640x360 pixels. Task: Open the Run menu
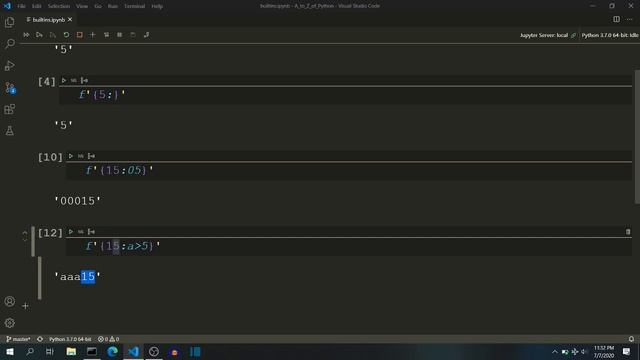pos(113,6)
